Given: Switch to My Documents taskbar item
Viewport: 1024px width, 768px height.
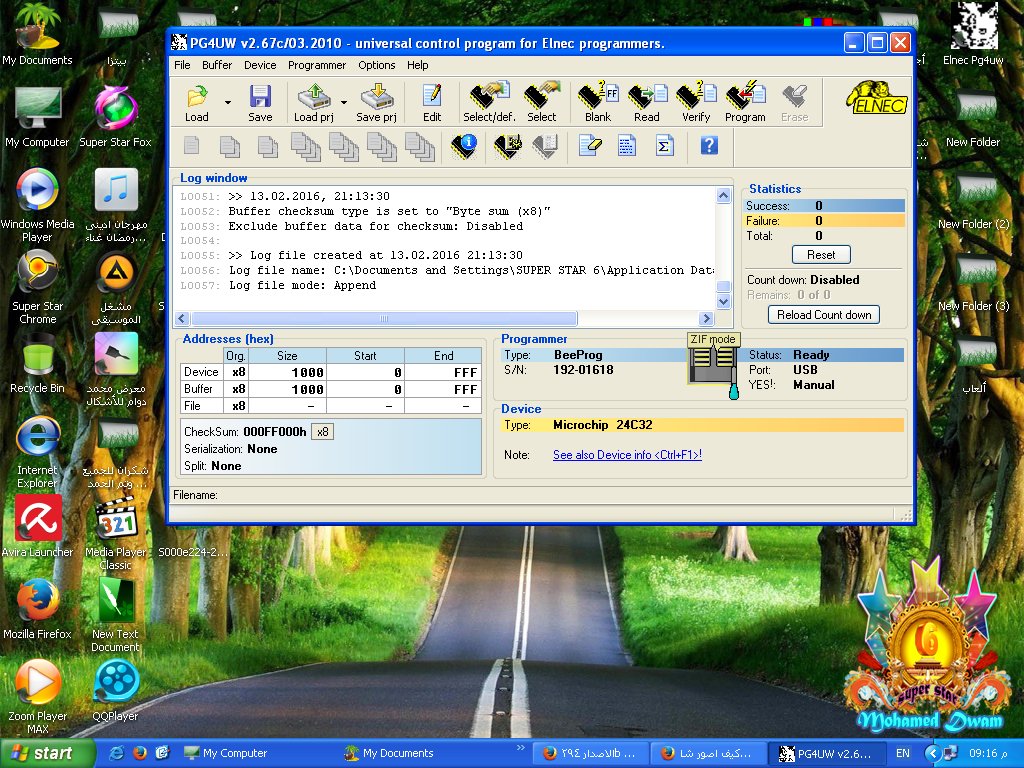Looking at the screenshot, I should click(x=389, y=753).
